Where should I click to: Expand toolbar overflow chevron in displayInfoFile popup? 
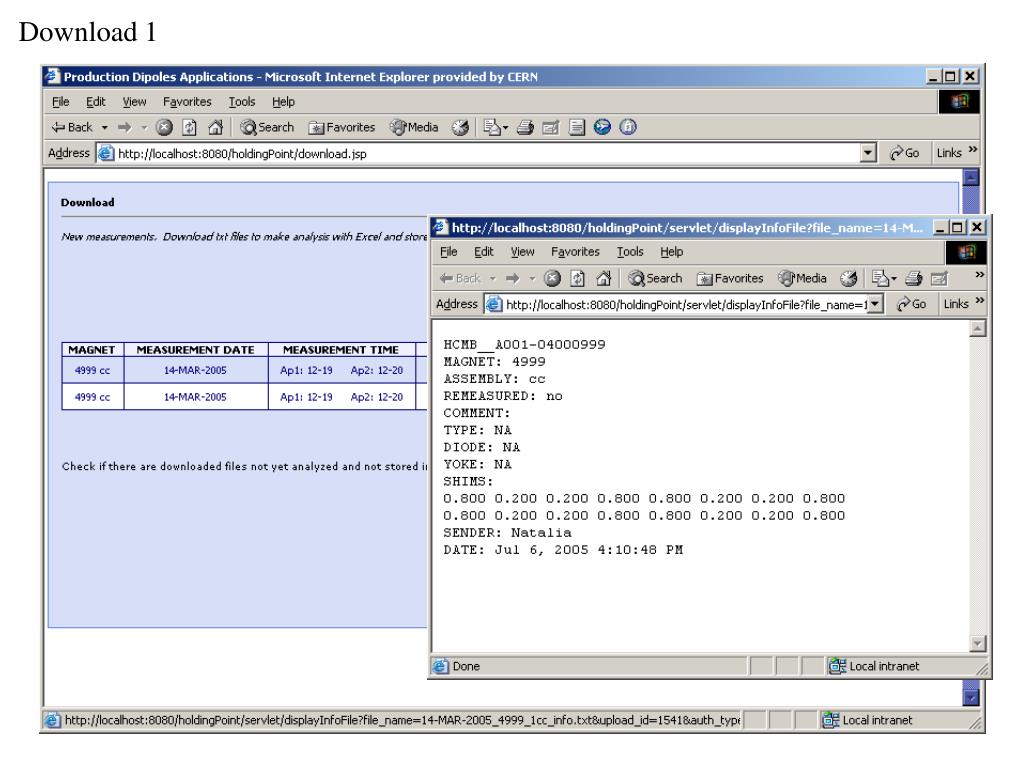pos(979,275)
